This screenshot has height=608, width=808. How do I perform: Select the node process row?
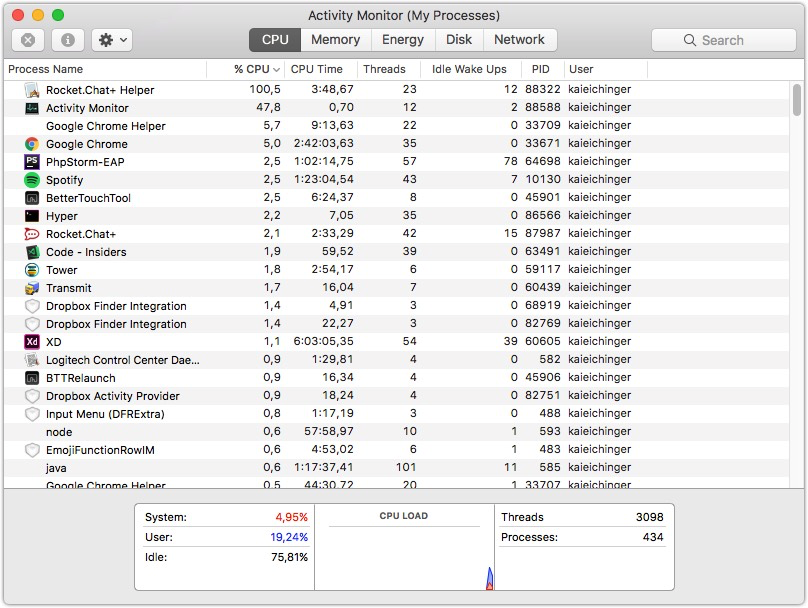point(396,432)
